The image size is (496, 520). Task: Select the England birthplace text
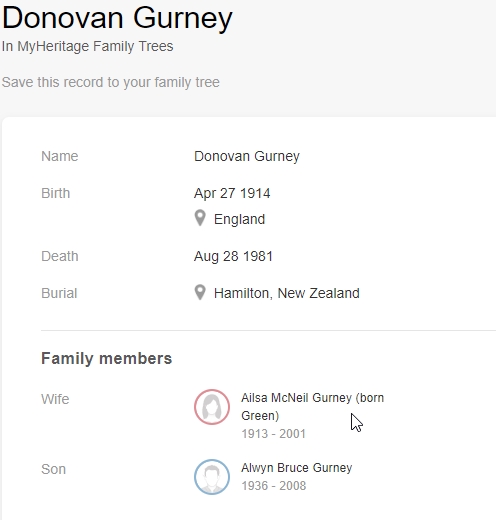coord(239,219)
